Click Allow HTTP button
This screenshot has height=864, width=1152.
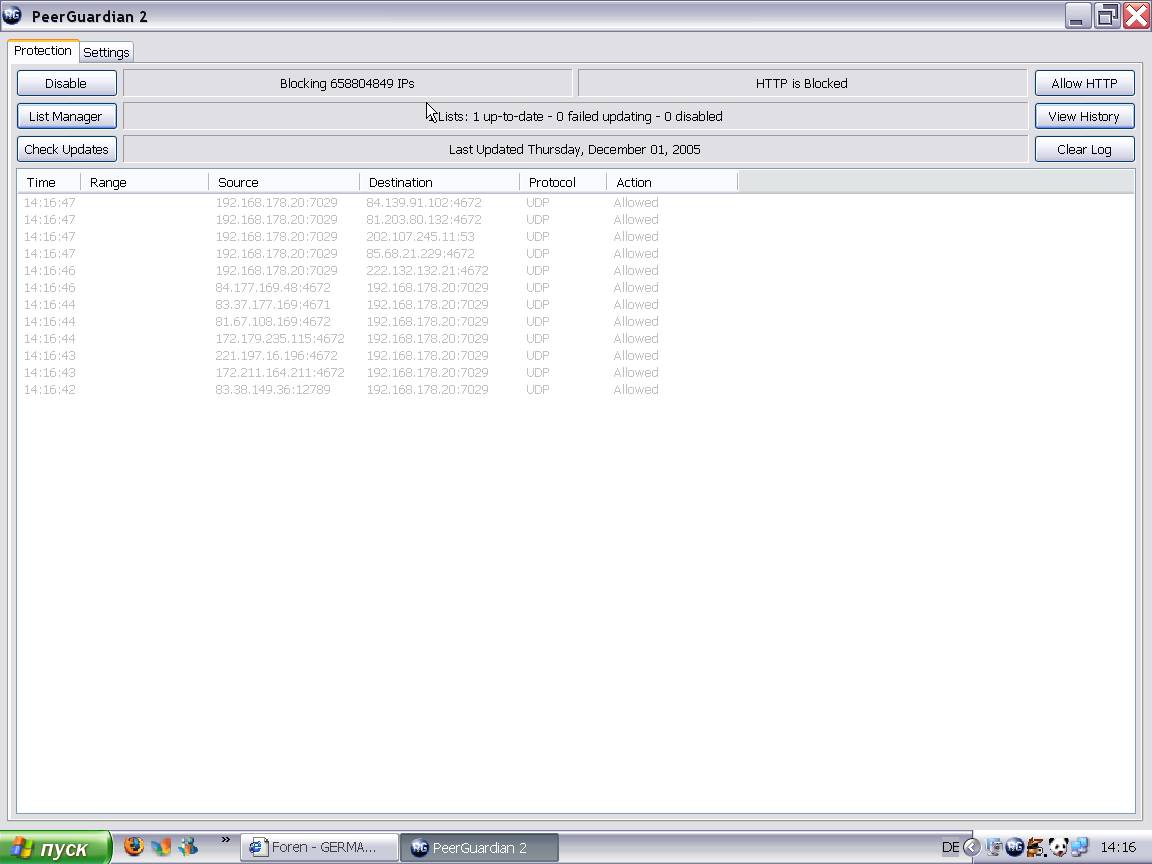tap(1084, 83)
